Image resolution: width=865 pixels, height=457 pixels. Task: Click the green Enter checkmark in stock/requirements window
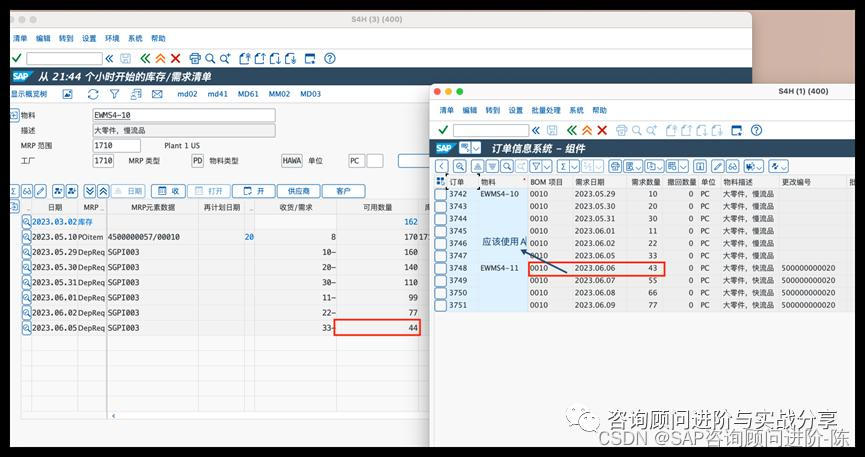point(17,58)
